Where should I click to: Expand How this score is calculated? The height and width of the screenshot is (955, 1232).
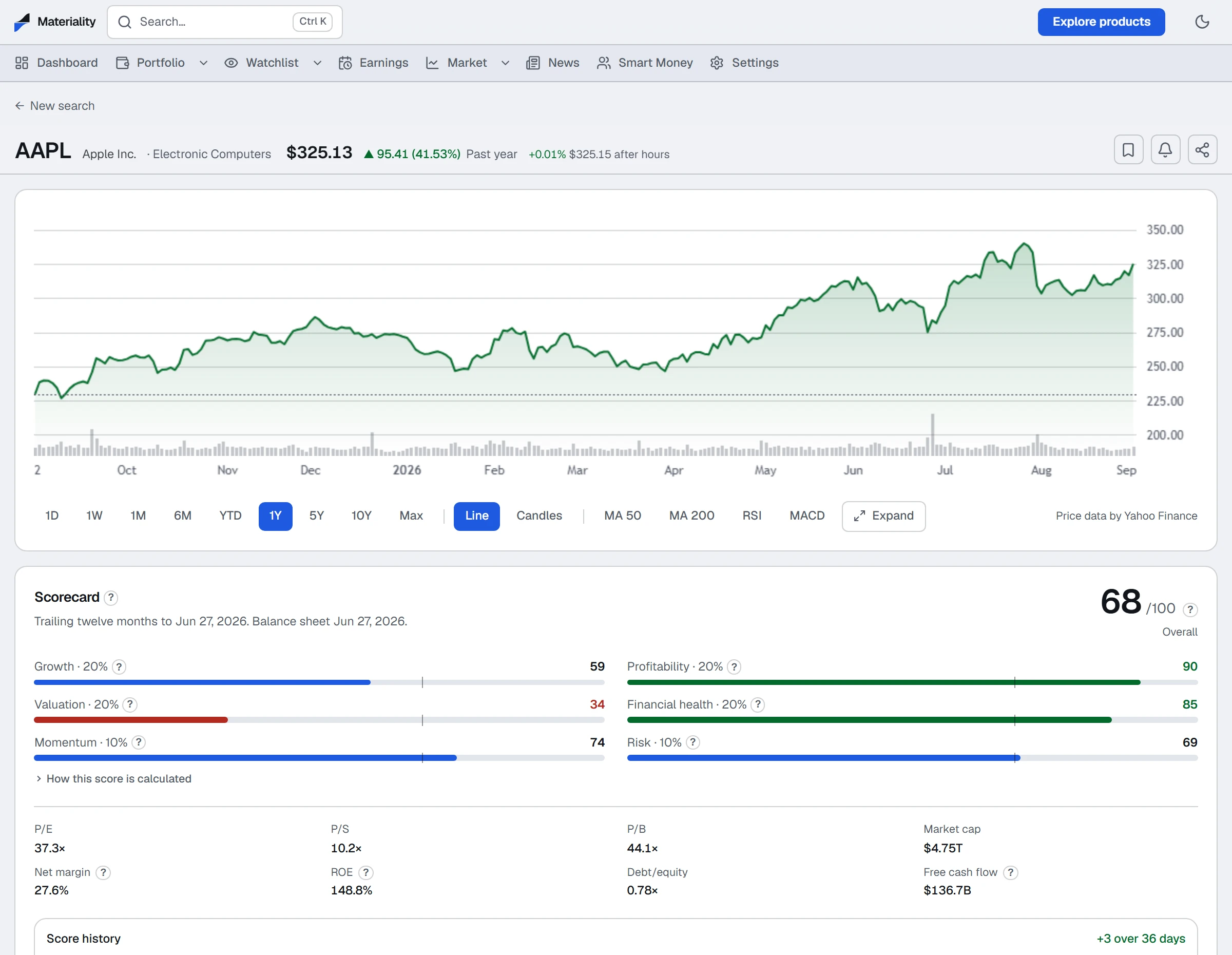tap(113, 778)
